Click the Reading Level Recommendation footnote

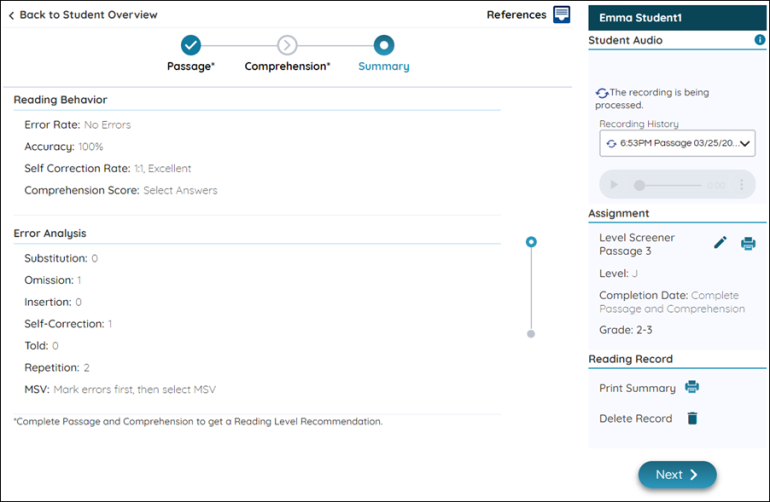coord(198,421)
